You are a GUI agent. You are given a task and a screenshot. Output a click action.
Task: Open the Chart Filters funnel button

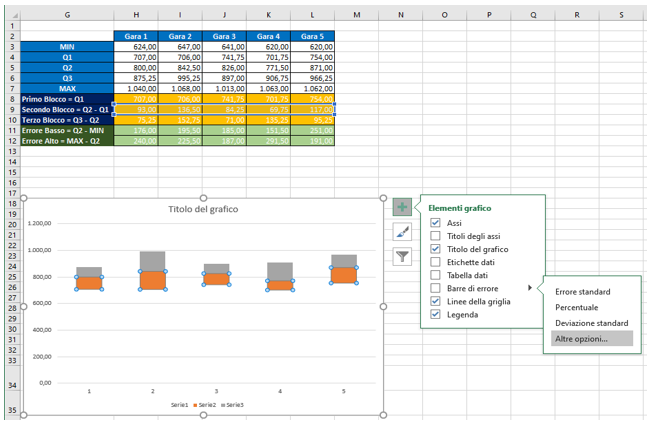(402, 256)
